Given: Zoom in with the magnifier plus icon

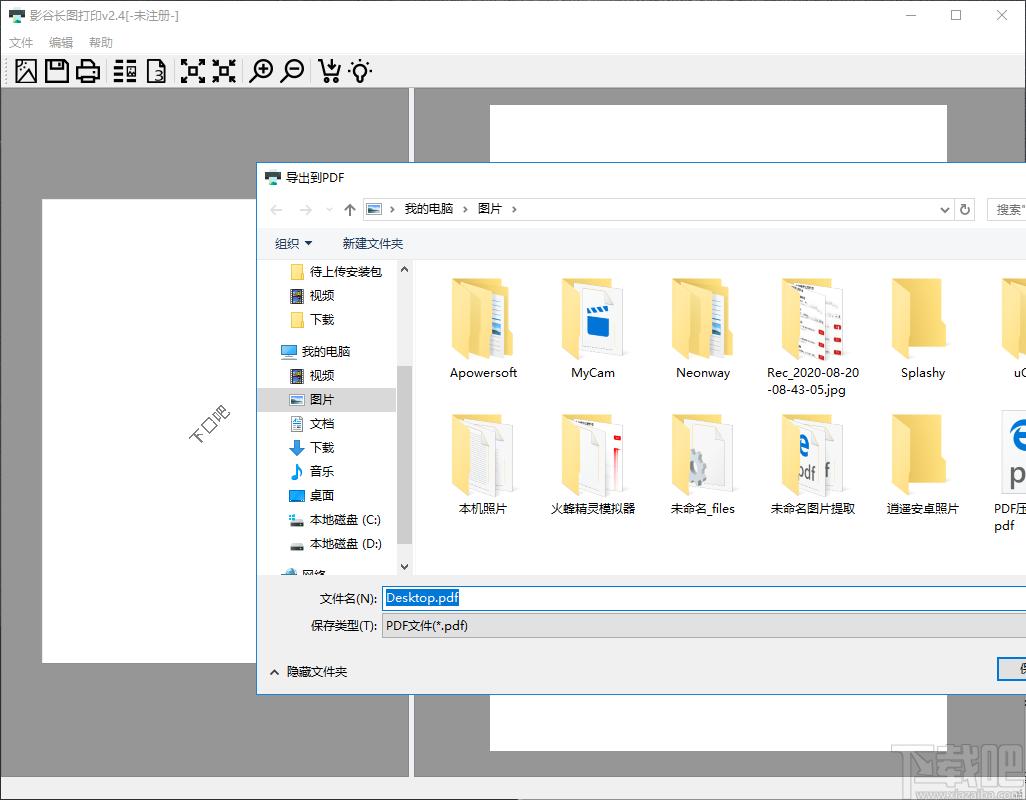Looking at the screenshot, I should (x=261, y=71).
